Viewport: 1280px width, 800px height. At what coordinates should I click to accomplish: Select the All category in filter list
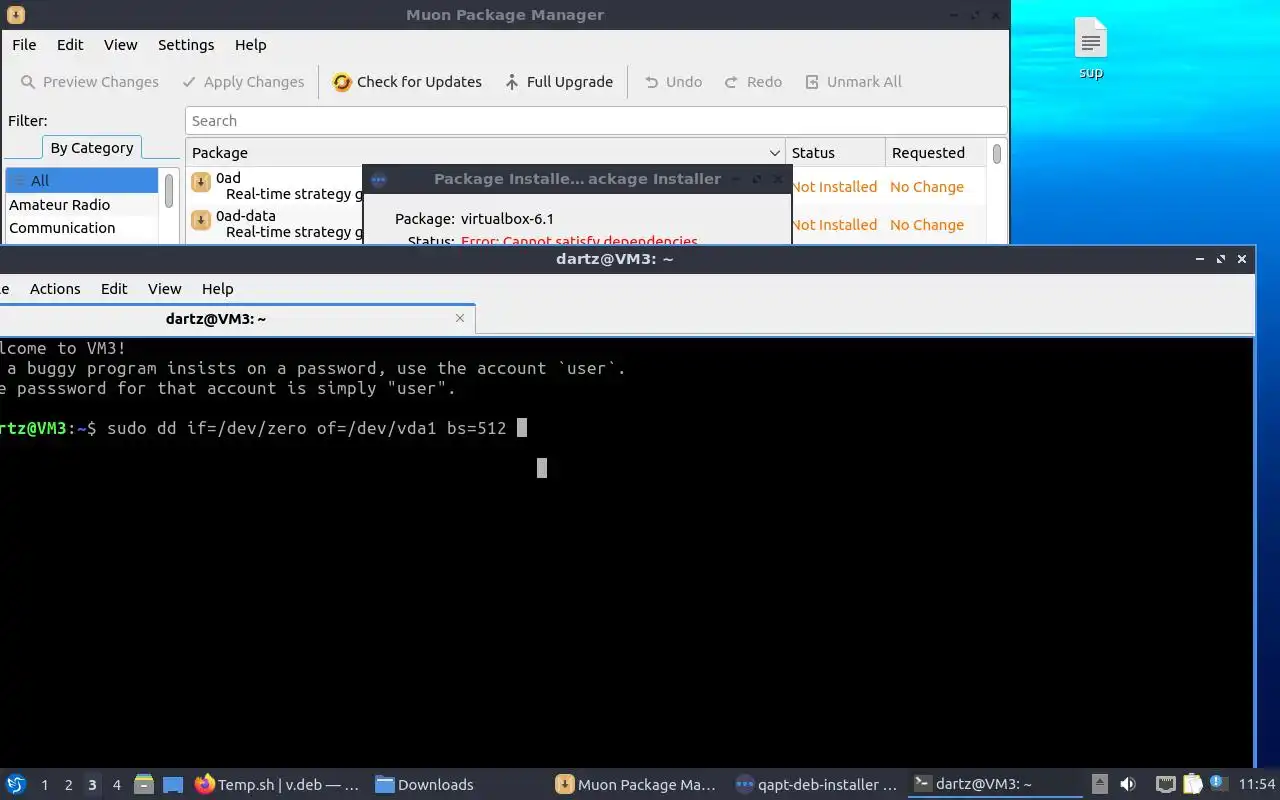pyautogui.click(x=82, y=181)
